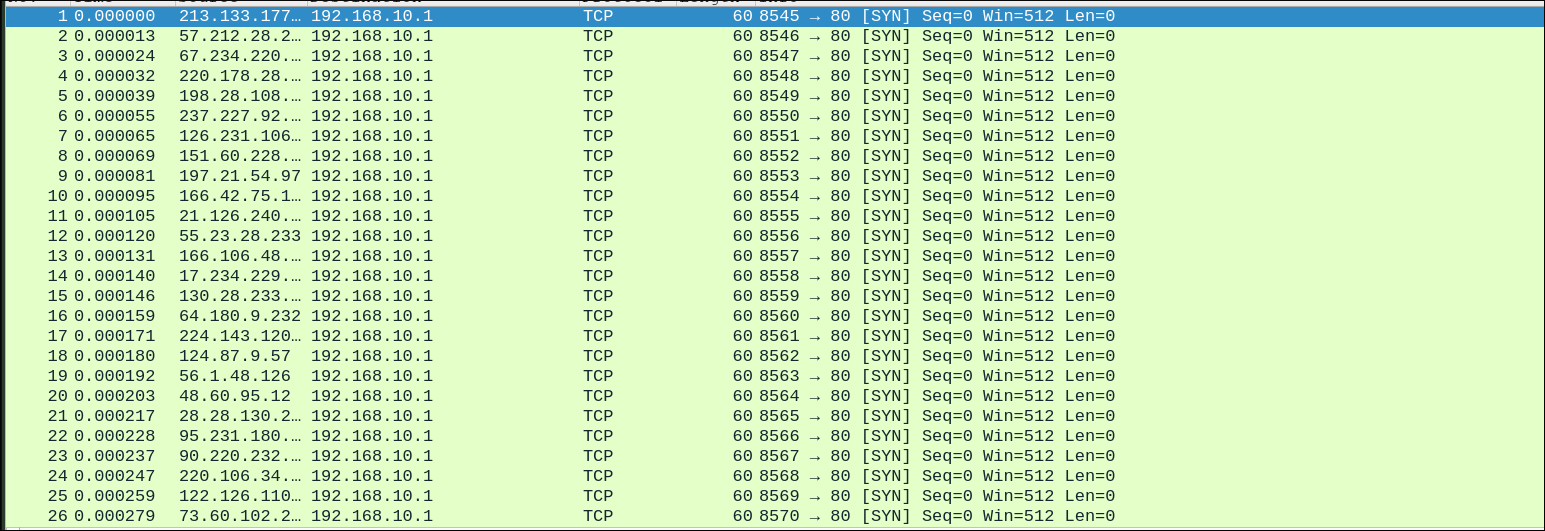Click the time value 0.000120
The width and height of the screenshot is (1545, 531).
(114, 236)
